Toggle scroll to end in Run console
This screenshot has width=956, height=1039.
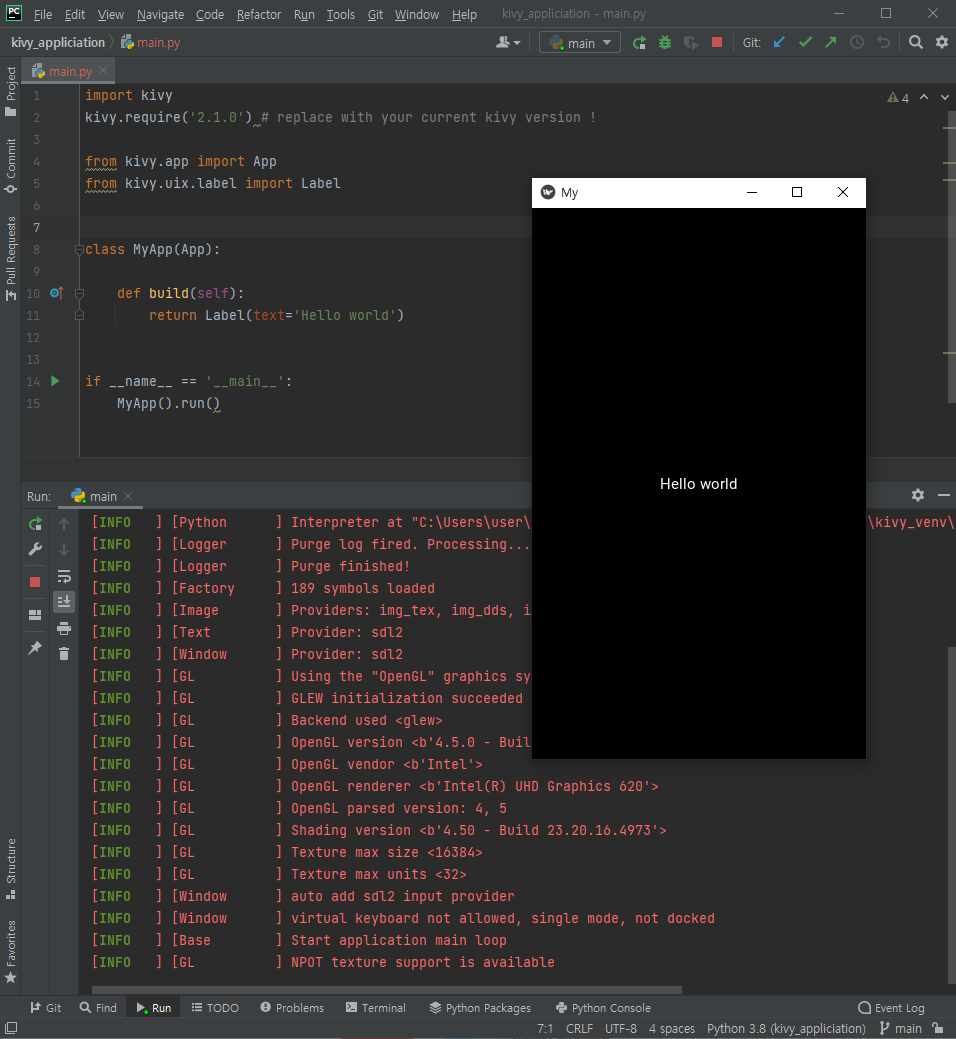[x=64, y=602]
